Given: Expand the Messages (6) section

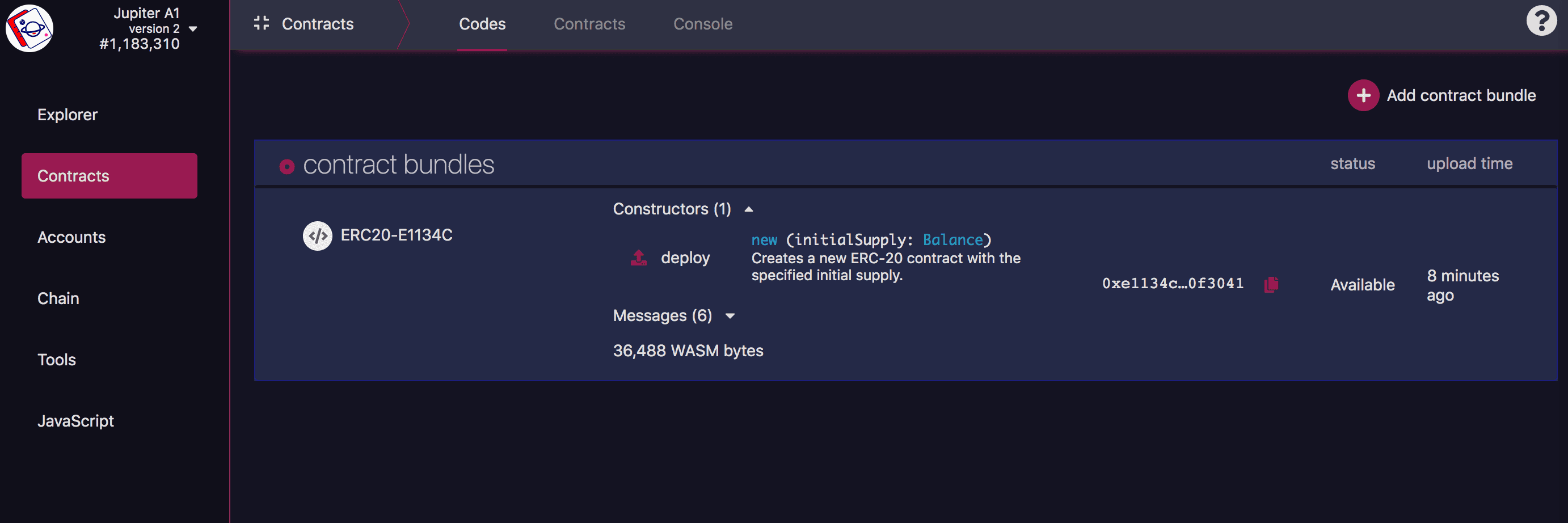Looking at the screenshot, I should pos(730,316).
